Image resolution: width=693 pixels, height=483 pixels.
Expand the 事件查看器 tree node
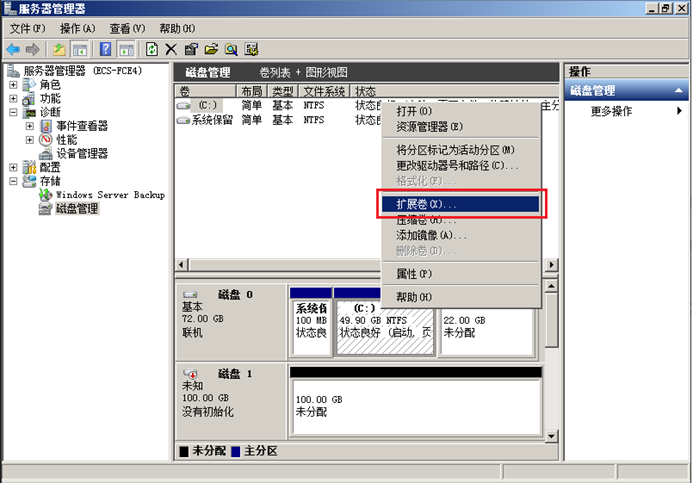[x=30, y=126]
